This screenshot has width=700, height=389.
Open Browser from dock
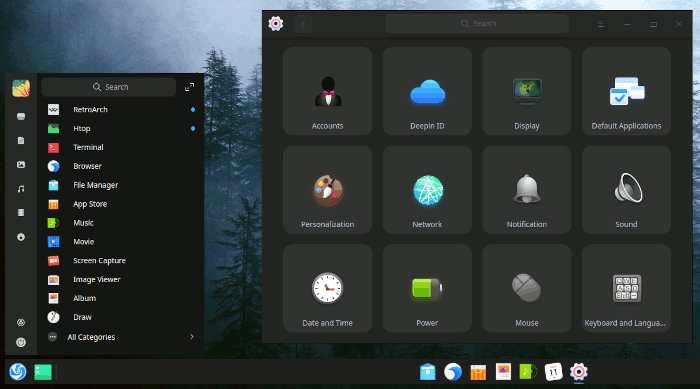453,372
